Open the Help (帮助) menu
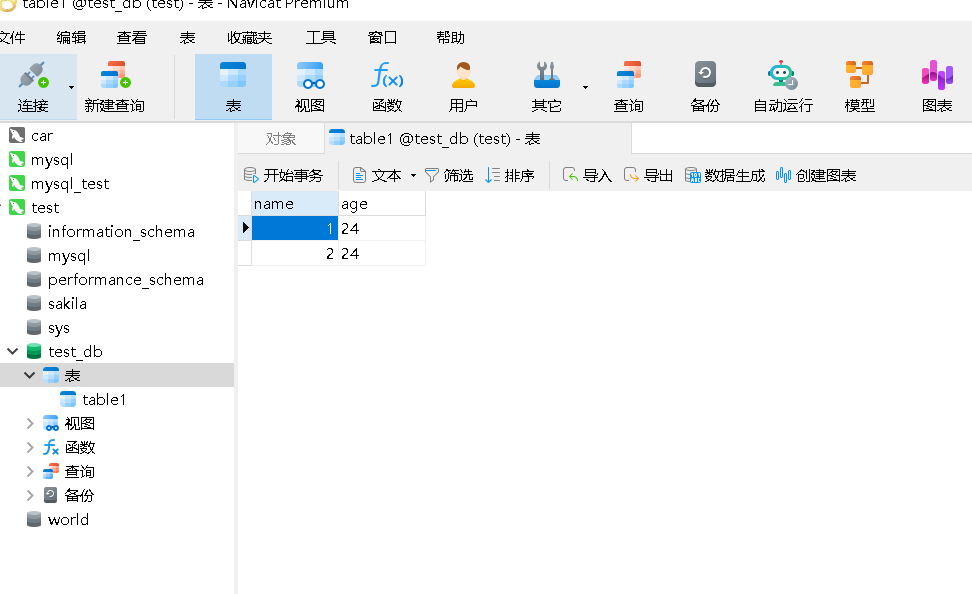 450,38
